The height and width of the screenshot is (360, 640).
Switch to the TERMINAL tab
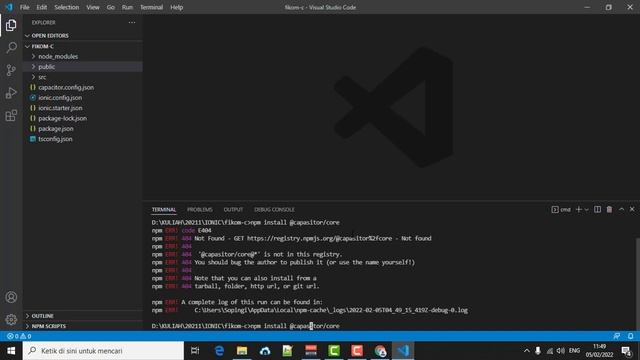[164, 209]
